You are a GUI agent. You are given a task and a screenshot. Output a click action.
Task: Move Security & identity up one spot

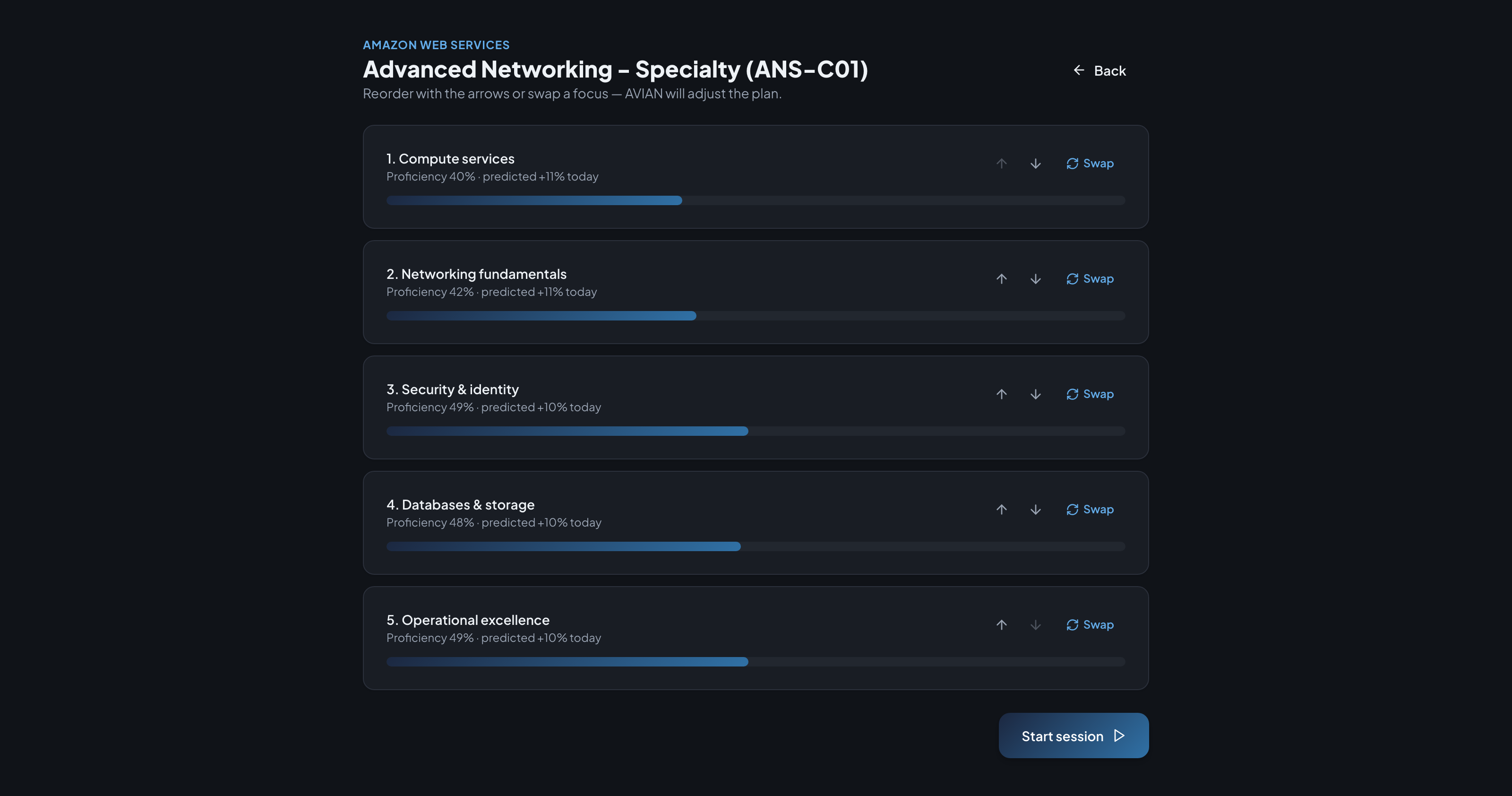(x=1001, y=394)
